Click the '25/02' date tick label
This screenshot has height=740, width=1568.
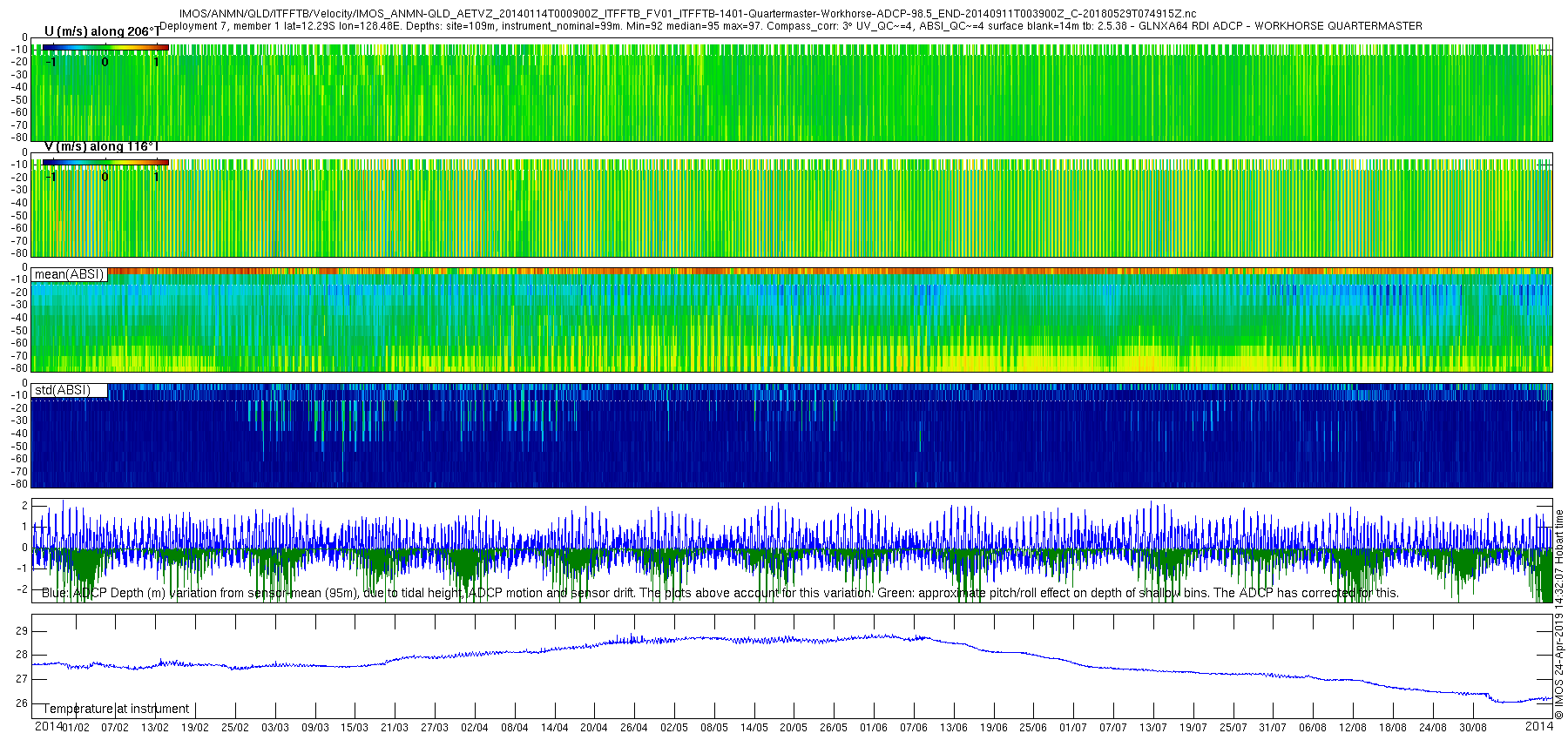pyautogui.click(x=235, y=728)
